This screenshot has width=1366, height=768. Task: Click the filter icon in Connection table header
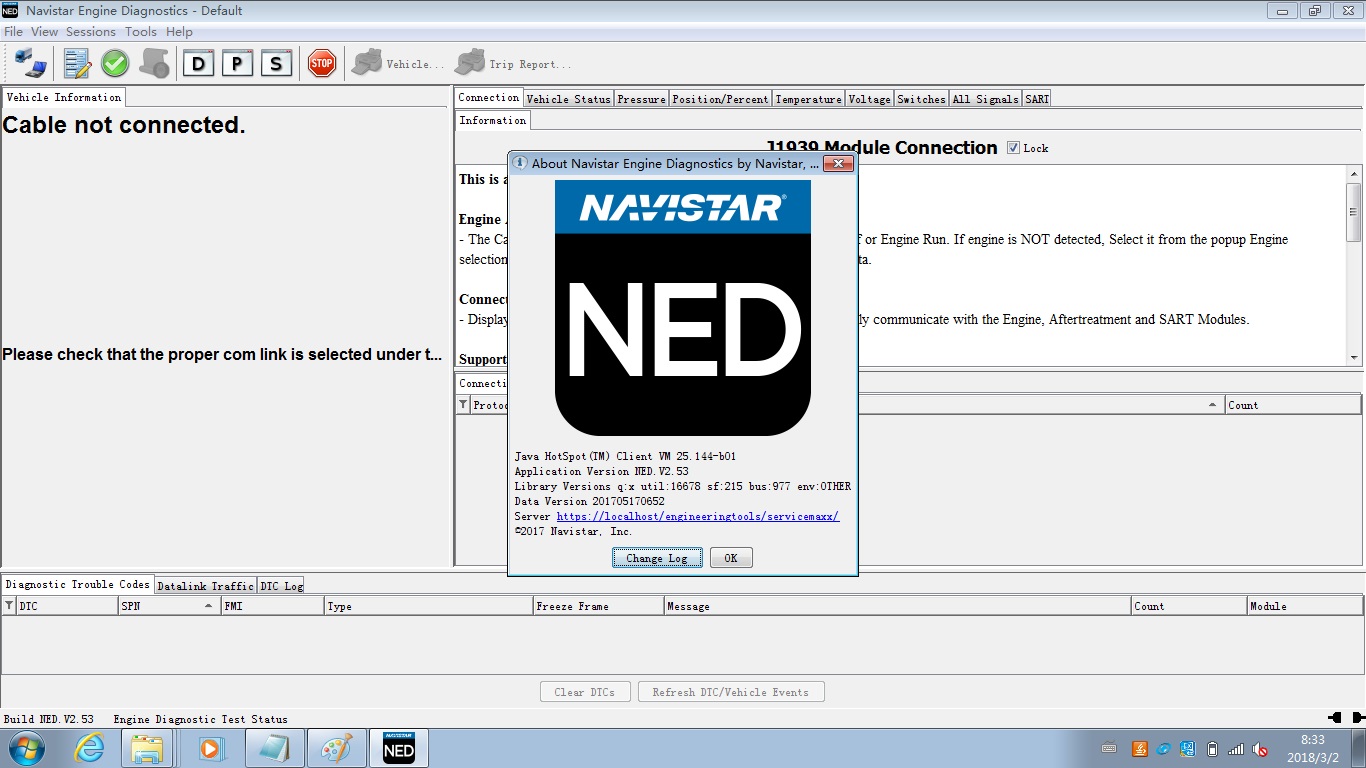coord(463,405)
